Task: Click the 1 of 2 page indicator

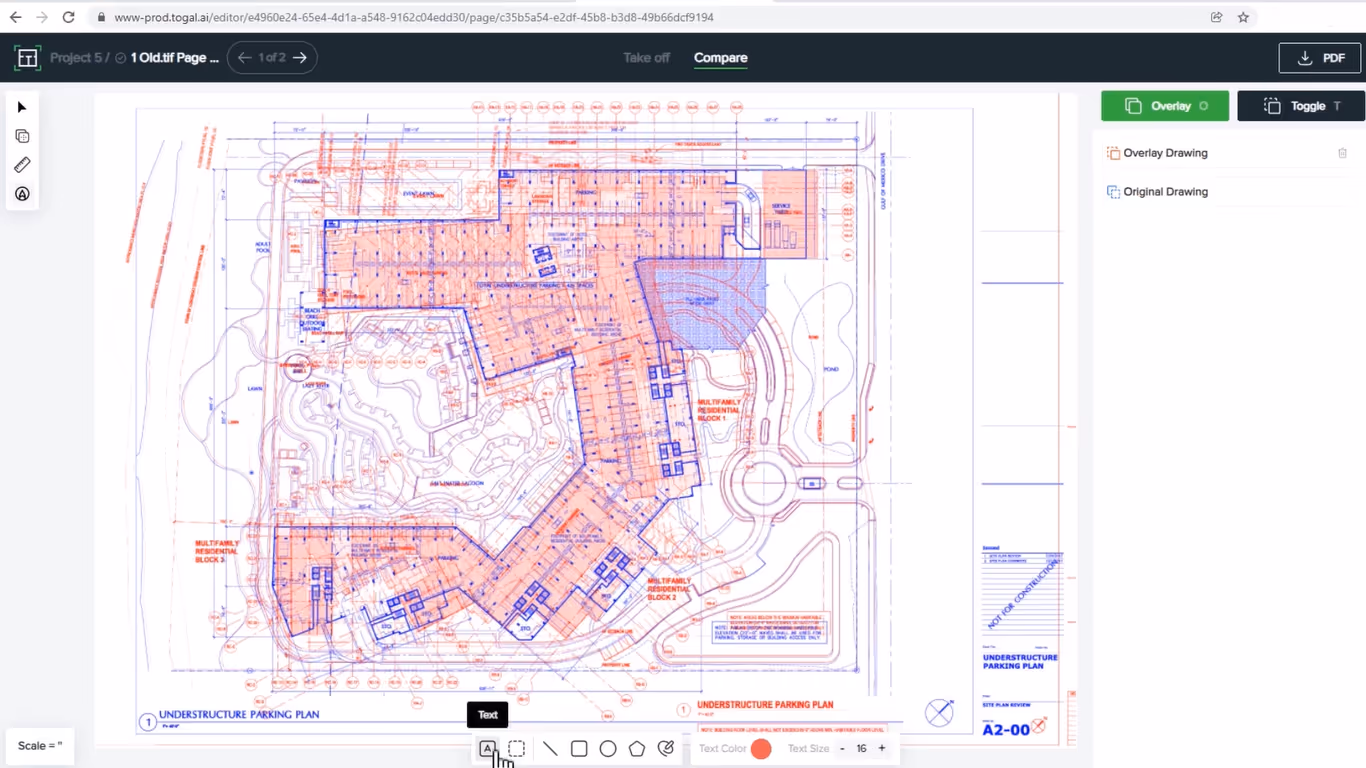Action: click(272, 58)
